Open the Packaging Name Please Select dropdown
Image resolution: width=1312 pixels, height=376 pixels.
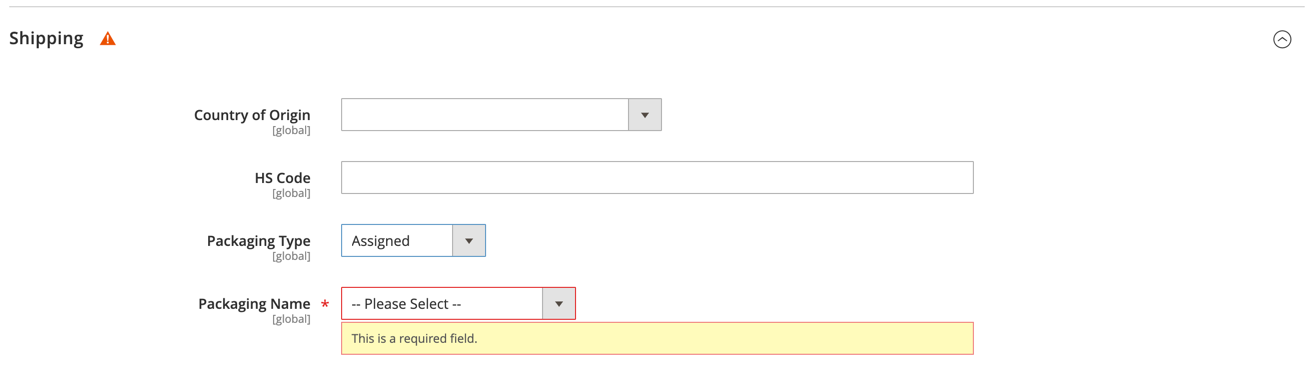[458, 304]
